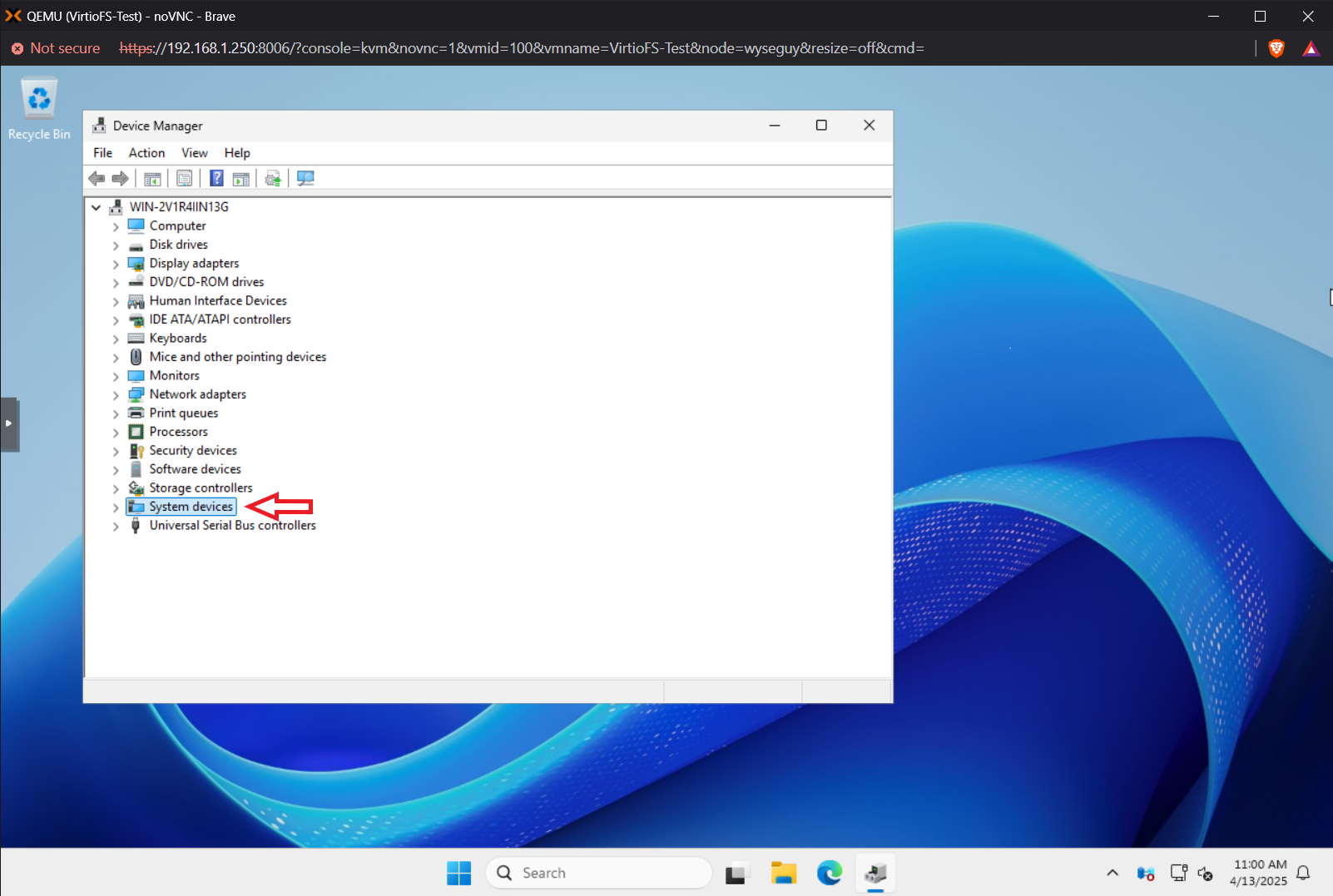The image size is (1333, 896).
Task: Expand the Disk drives node
Action: pyautogui.click(x=116, y=245)
